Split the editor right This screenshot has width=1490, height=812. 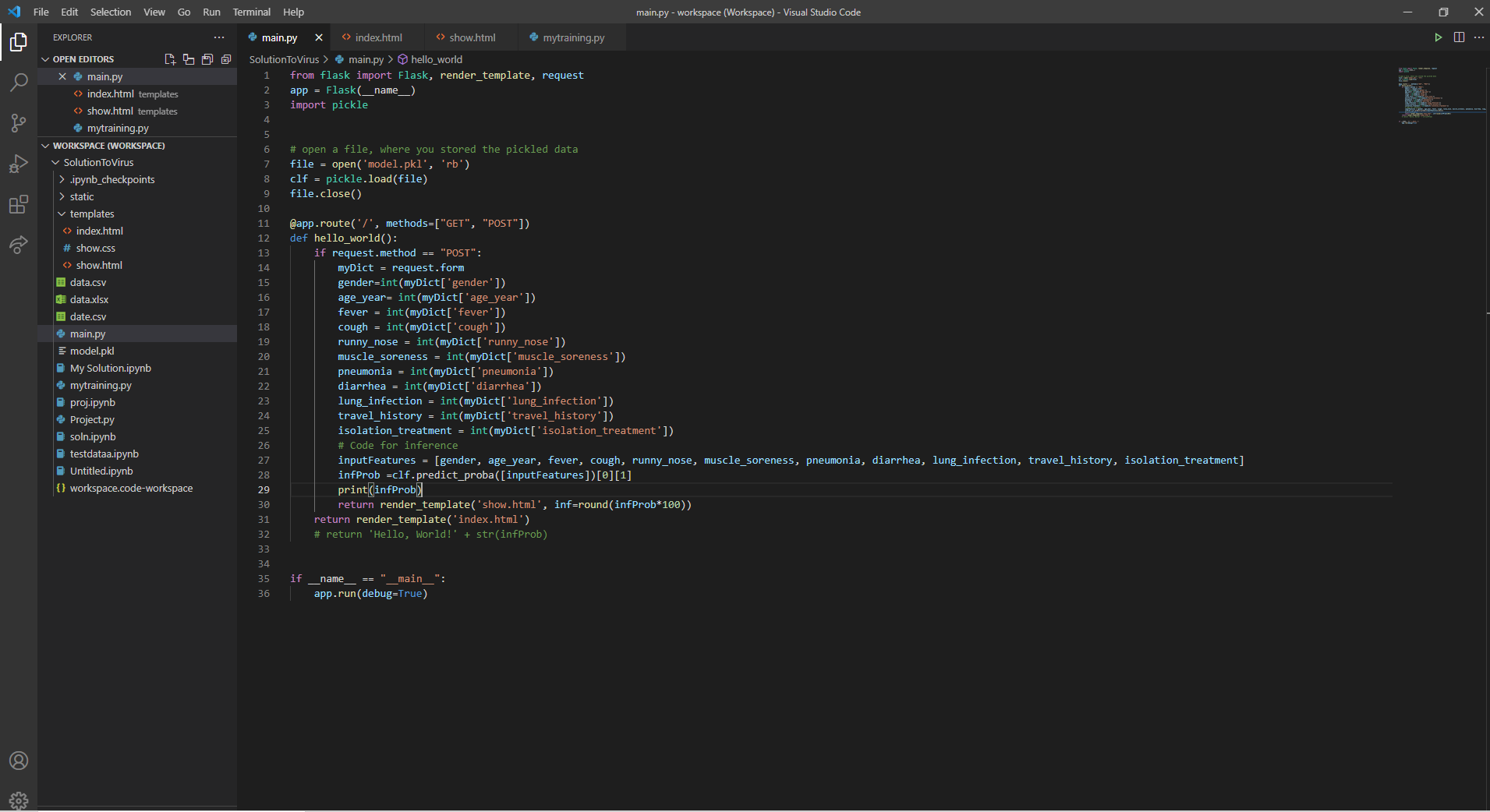[x=1459, y=37]
